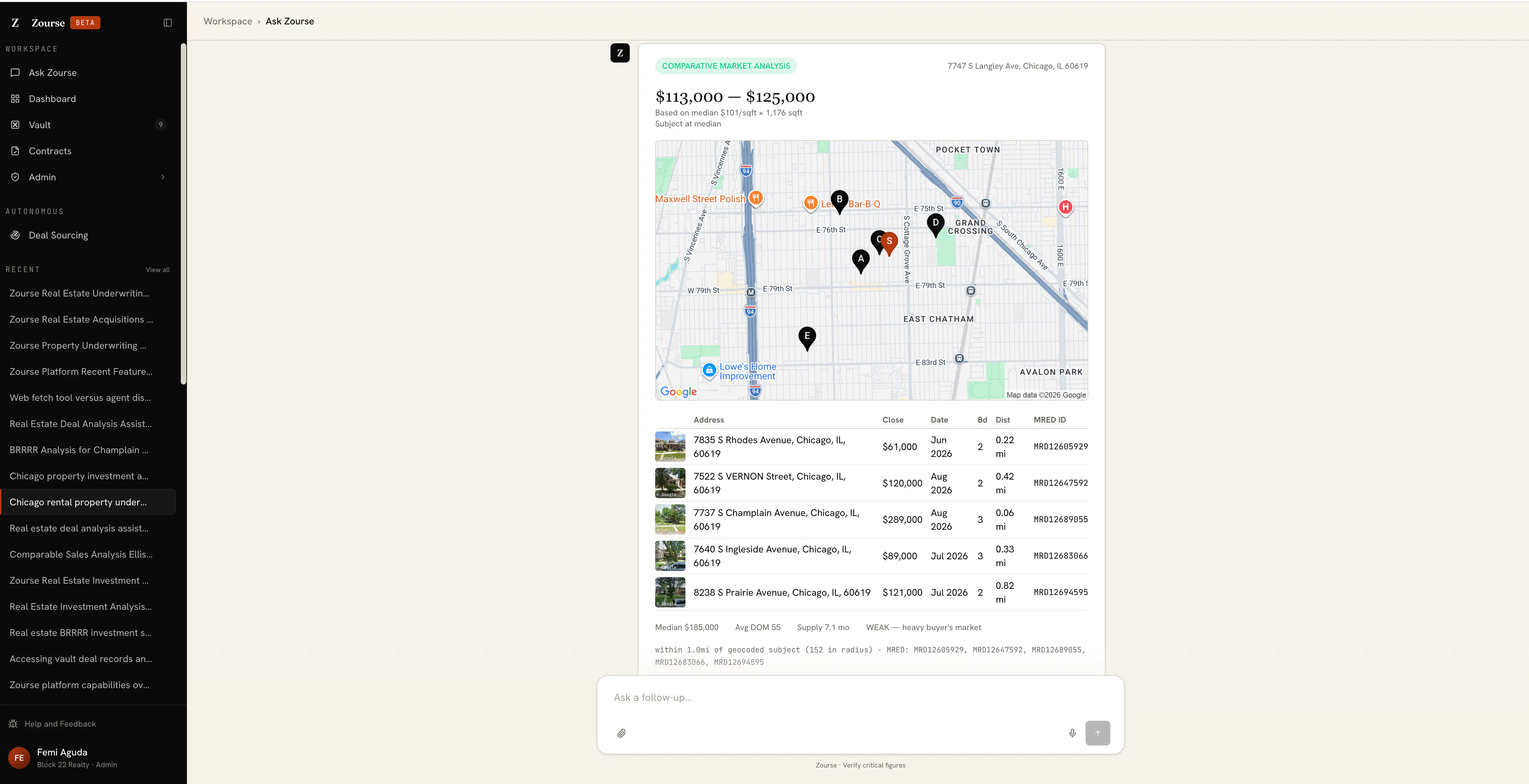Click the Median $185,000 stat
The width and height of the screenshot is (1529, 784).
pyautogui.click(x=687, y=627)
